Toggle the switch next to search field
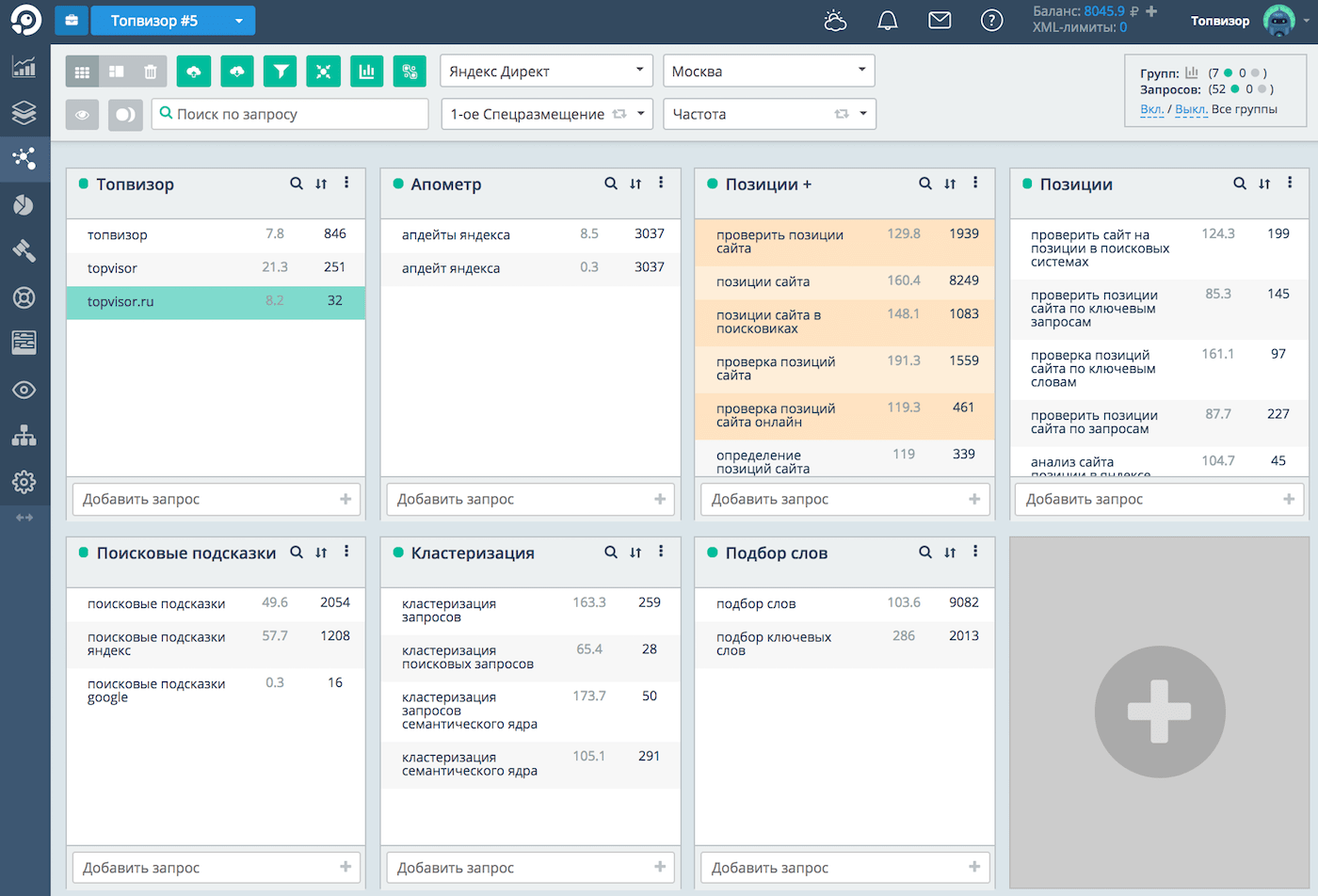The image size is (1318, 896). 125,115
